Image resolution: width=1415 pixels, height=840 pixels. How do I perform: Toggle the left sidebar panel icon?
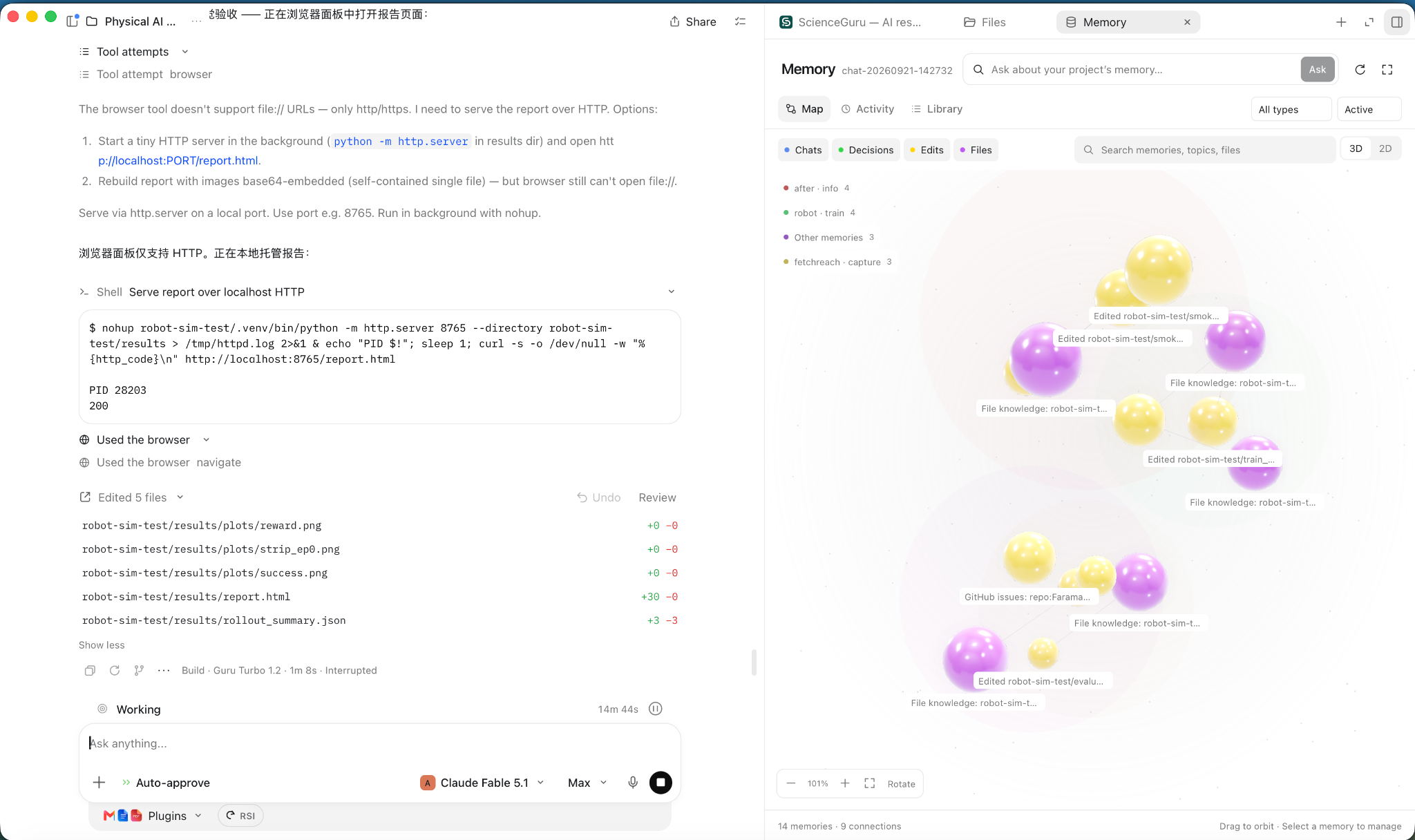point(72,21)
